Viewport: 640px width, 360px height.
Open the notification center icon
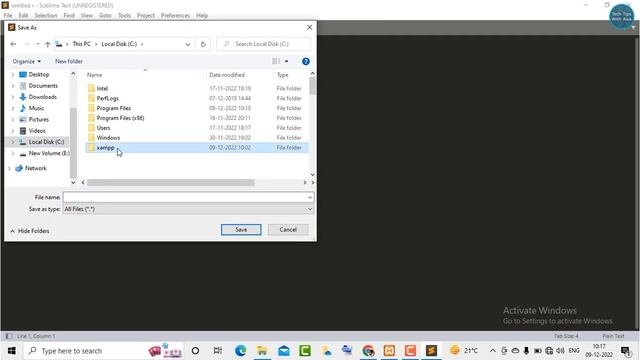625,351
